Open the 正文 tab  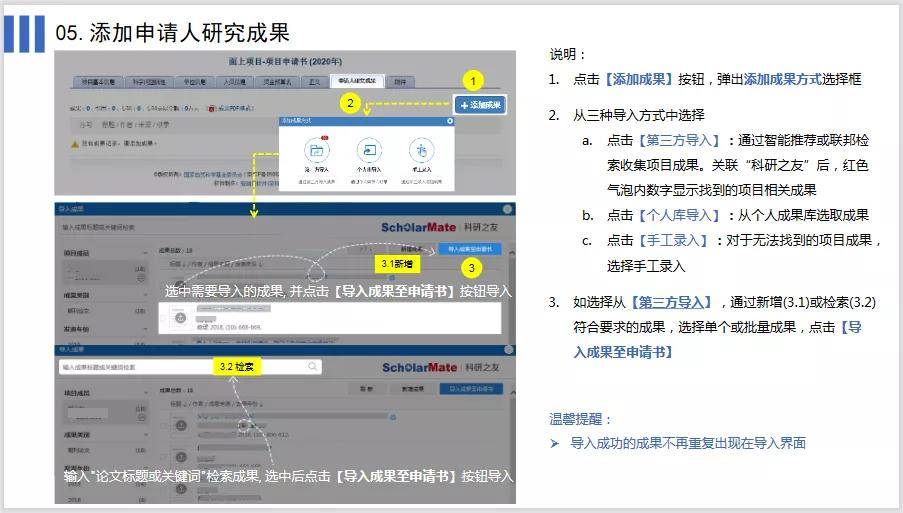[314, 82]
